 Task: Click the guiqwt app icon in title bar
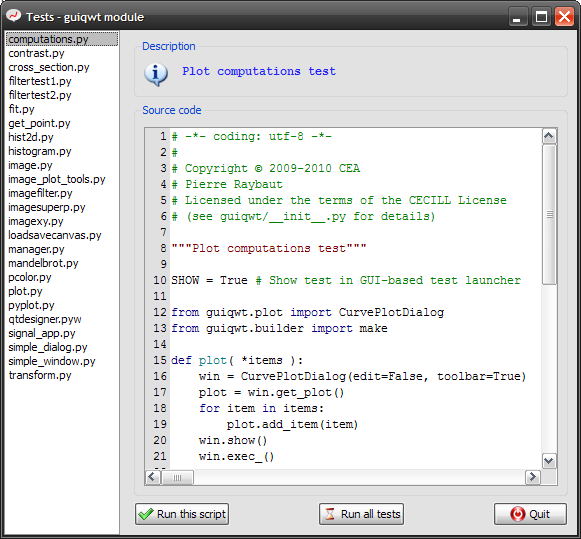tap(14, 16)
